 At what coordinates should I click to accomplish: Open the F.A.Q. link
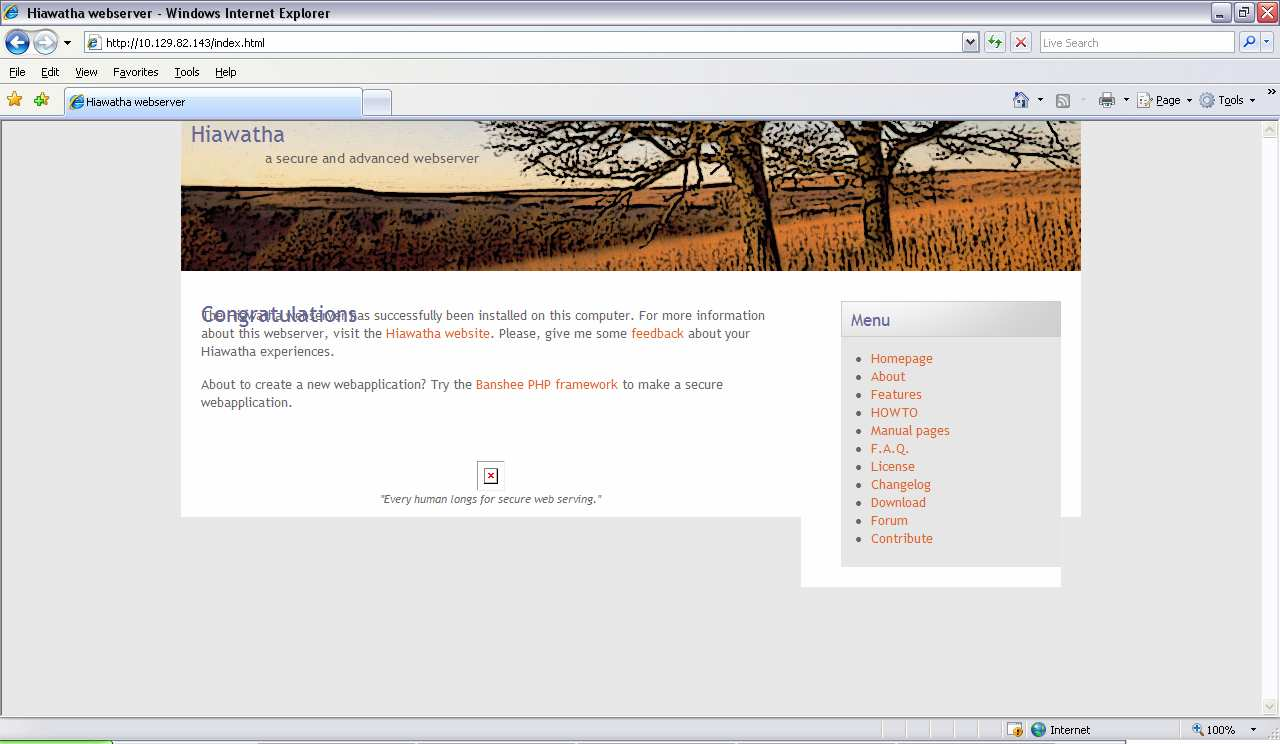click(x=889, y=449)
